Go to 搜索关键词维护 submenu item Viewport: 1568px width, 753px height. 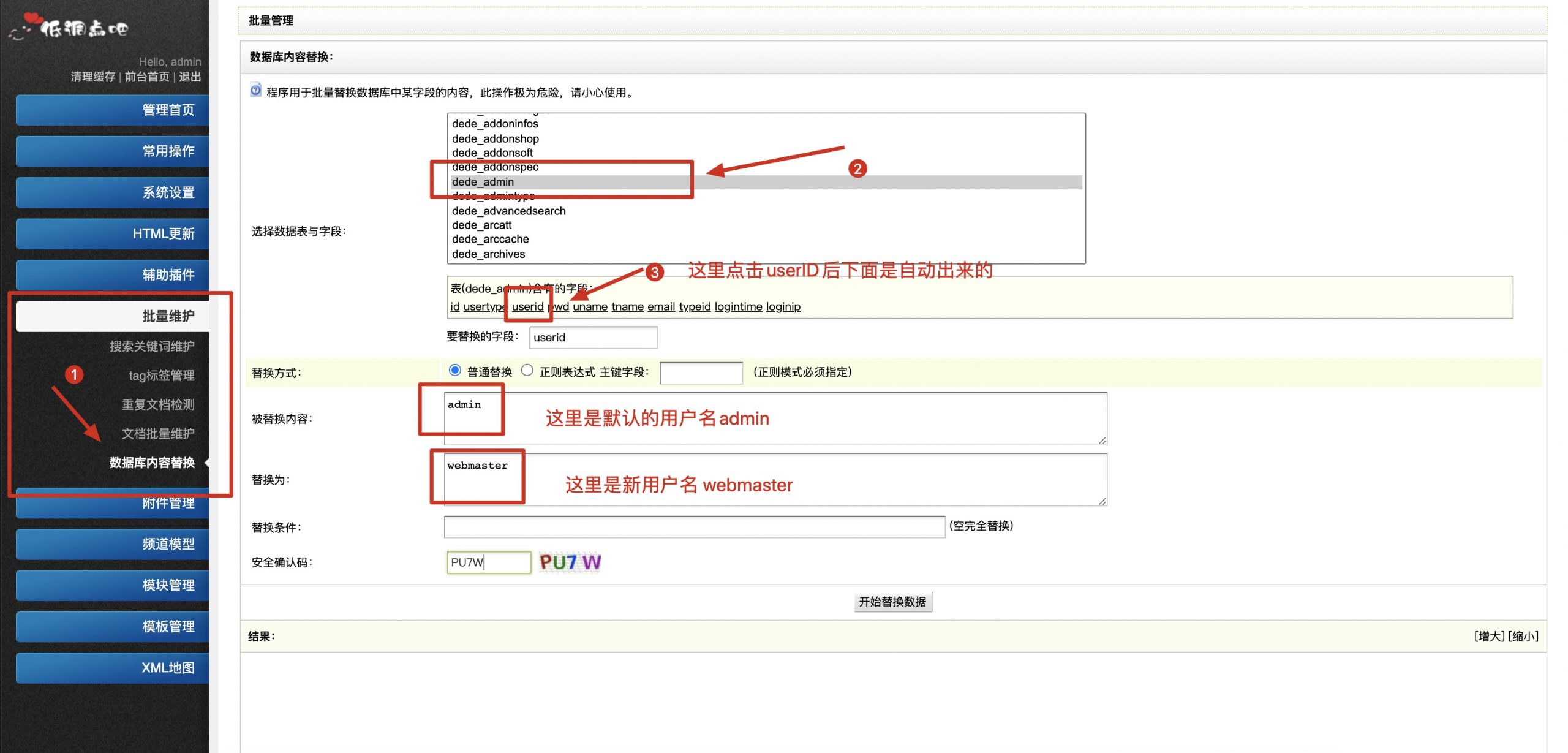[x=152, y=346]
